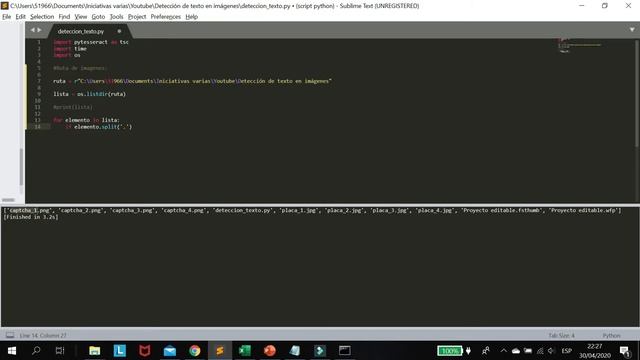Click the sidebar vertical scrollbar handle
Screen dimensions: 640x360
21,167
